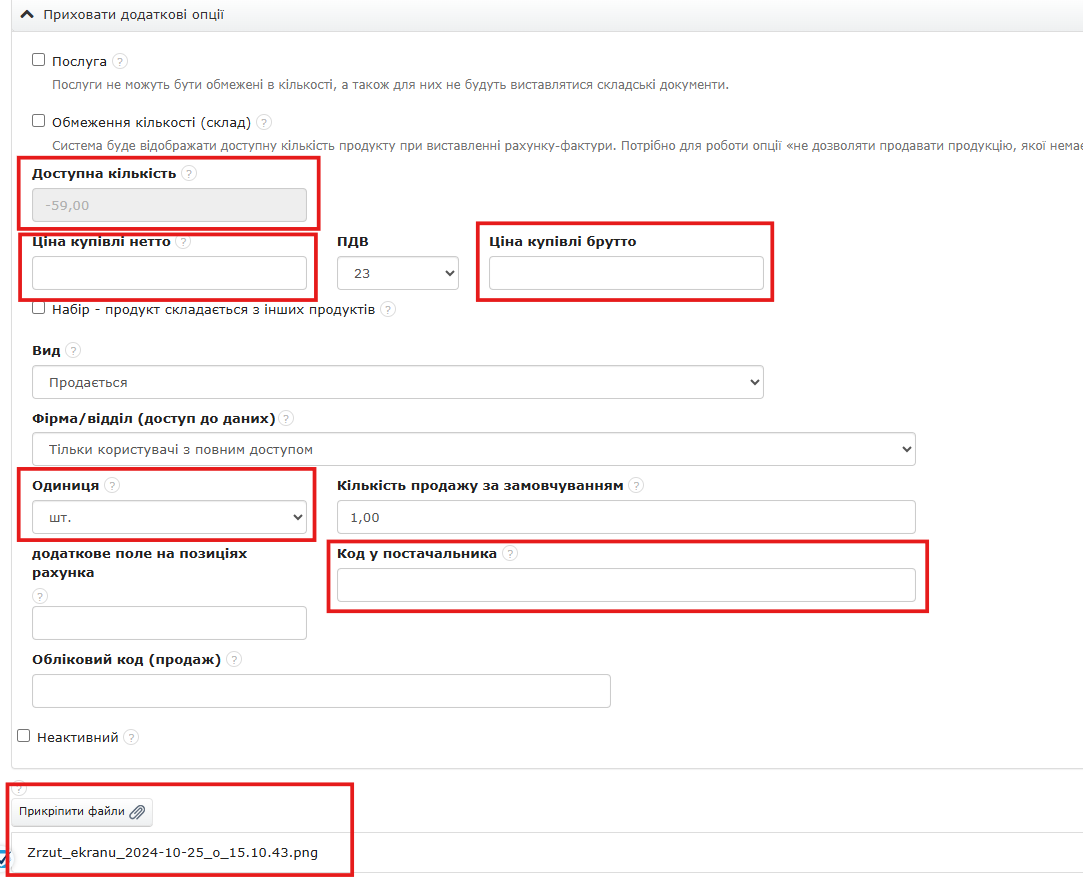Open the Вид dropdown showing Продається
The image size is (1083, 882).
397,382
